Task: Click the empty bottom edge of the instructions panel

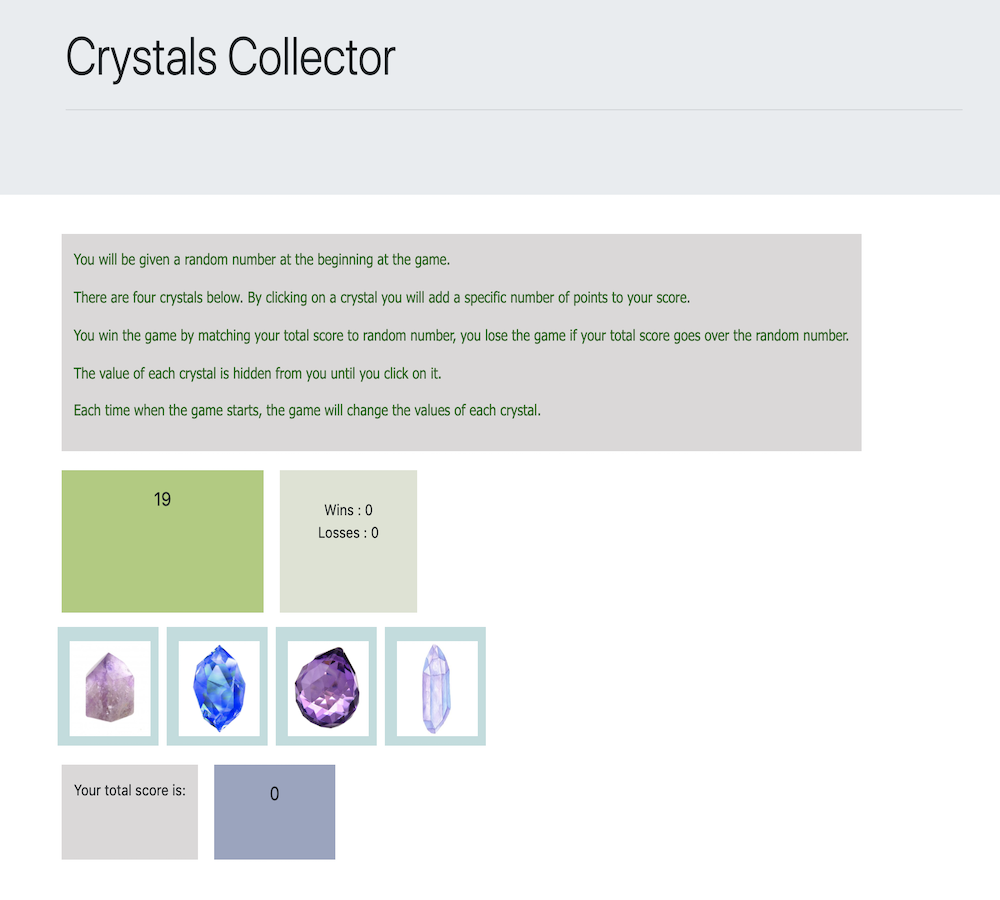Action: click(x=461, y=440)
